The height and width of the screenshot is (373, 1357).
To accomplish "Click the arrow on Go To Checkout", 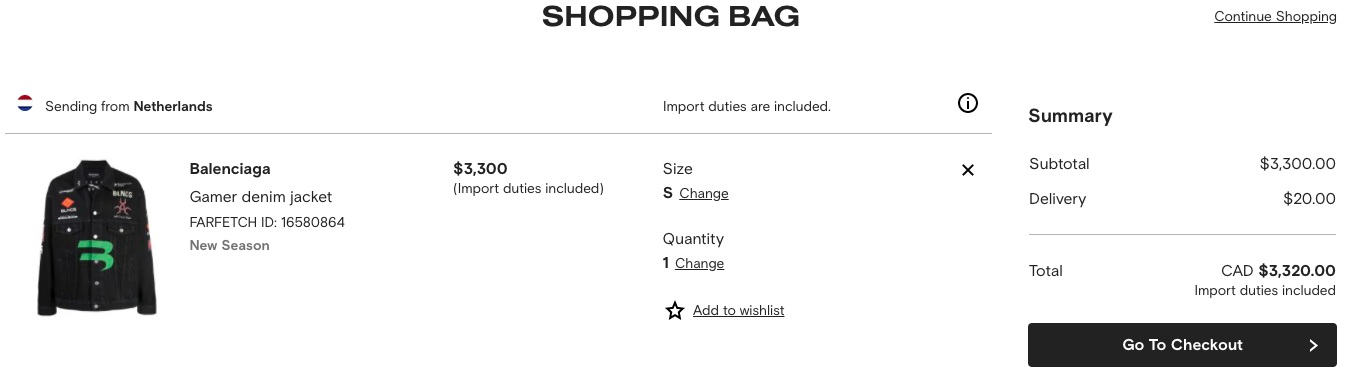I will [x=1314, y=345].
